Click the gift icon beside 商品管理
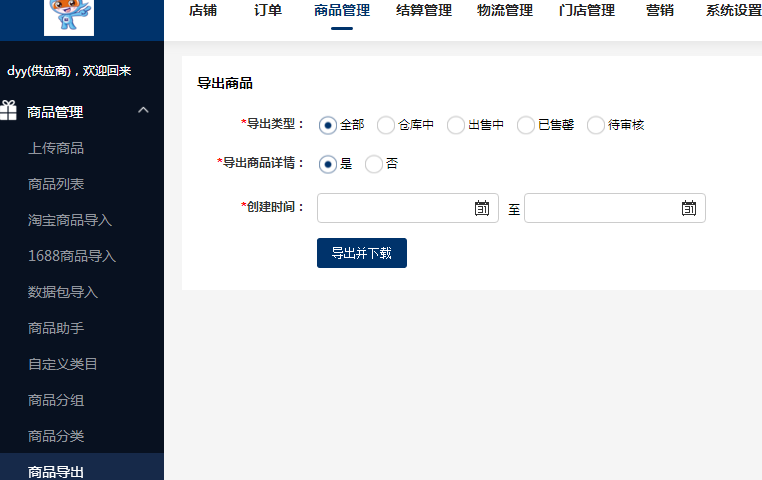Image resolution: width=762 pixels, height=480 pixels. tap(9, 111)
